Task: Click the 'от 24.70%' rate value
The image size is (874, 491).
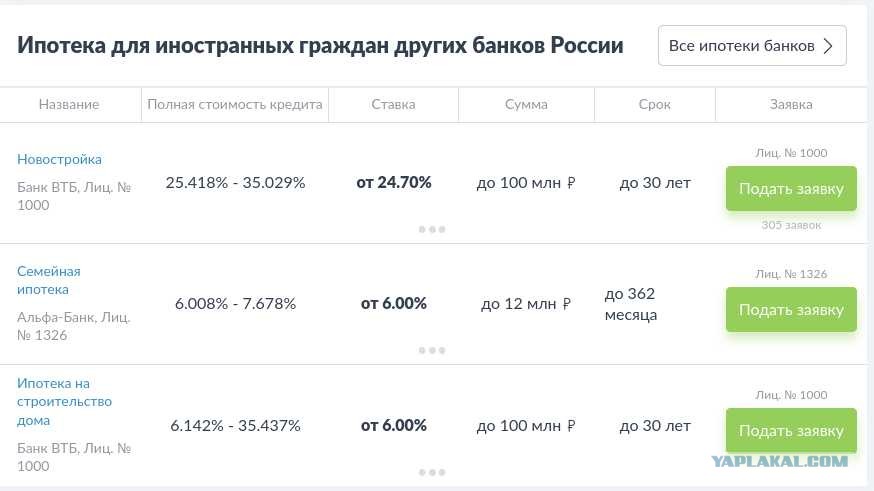Action: coord(394,182)
